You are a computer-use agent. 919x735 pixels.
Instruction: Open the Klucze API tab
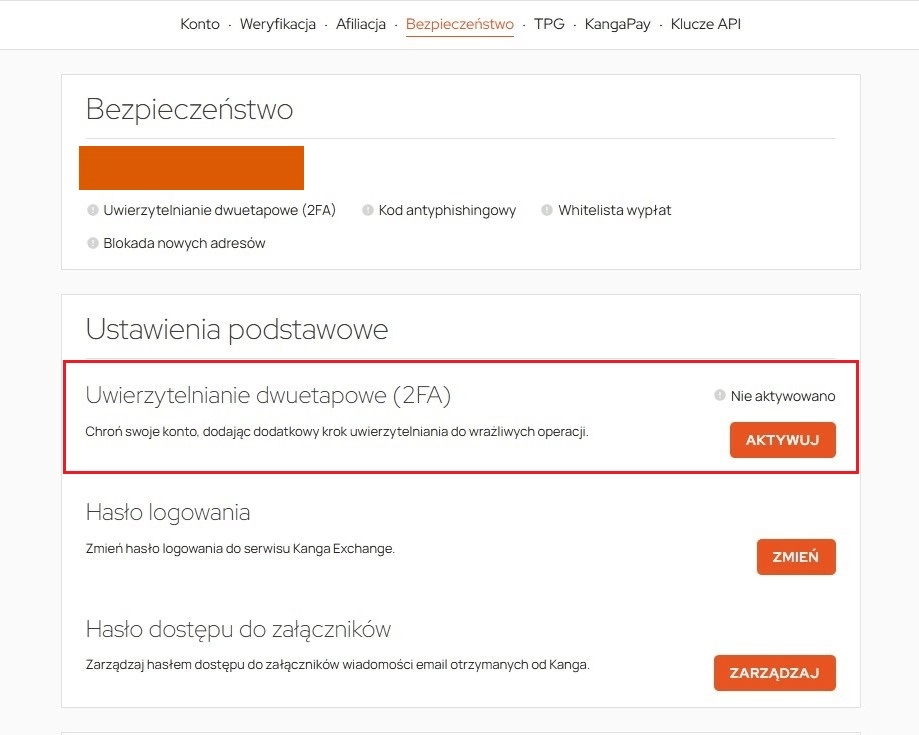[706, 24]
